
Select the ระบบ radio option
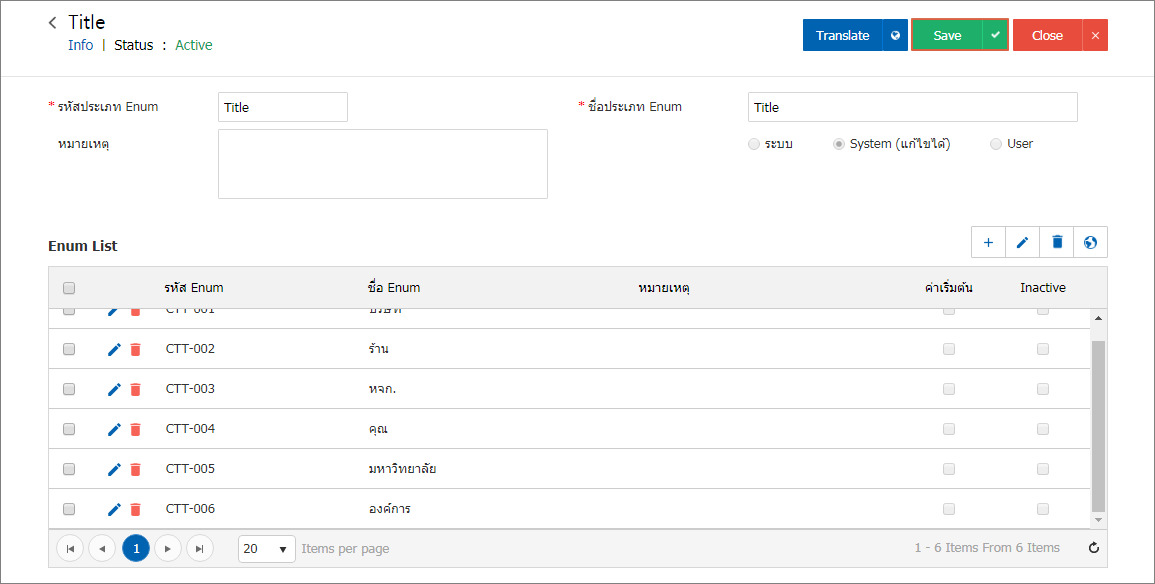(754, 144)
